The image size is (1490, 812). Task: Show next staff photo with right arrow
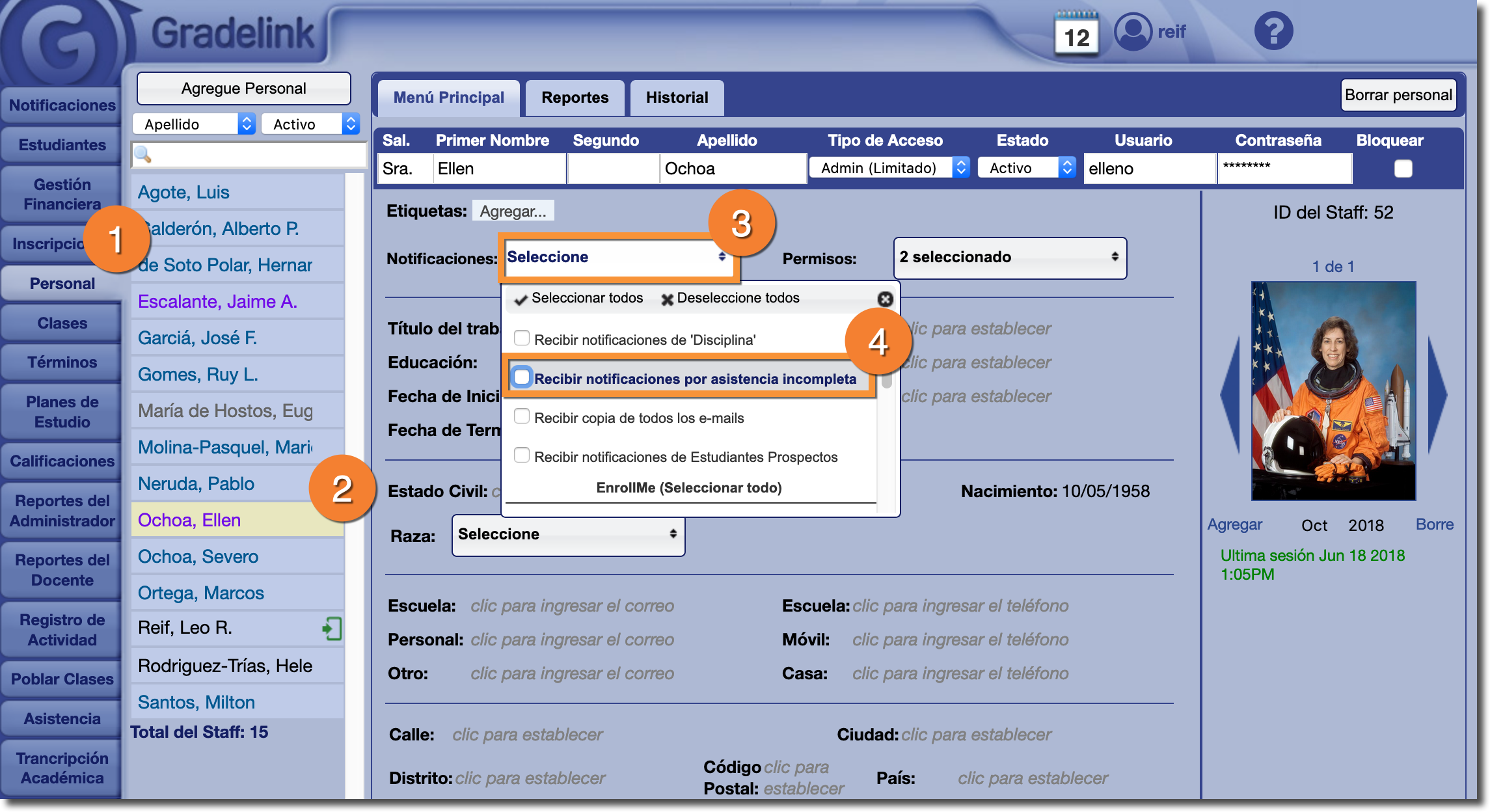(x=1437, y=394)
